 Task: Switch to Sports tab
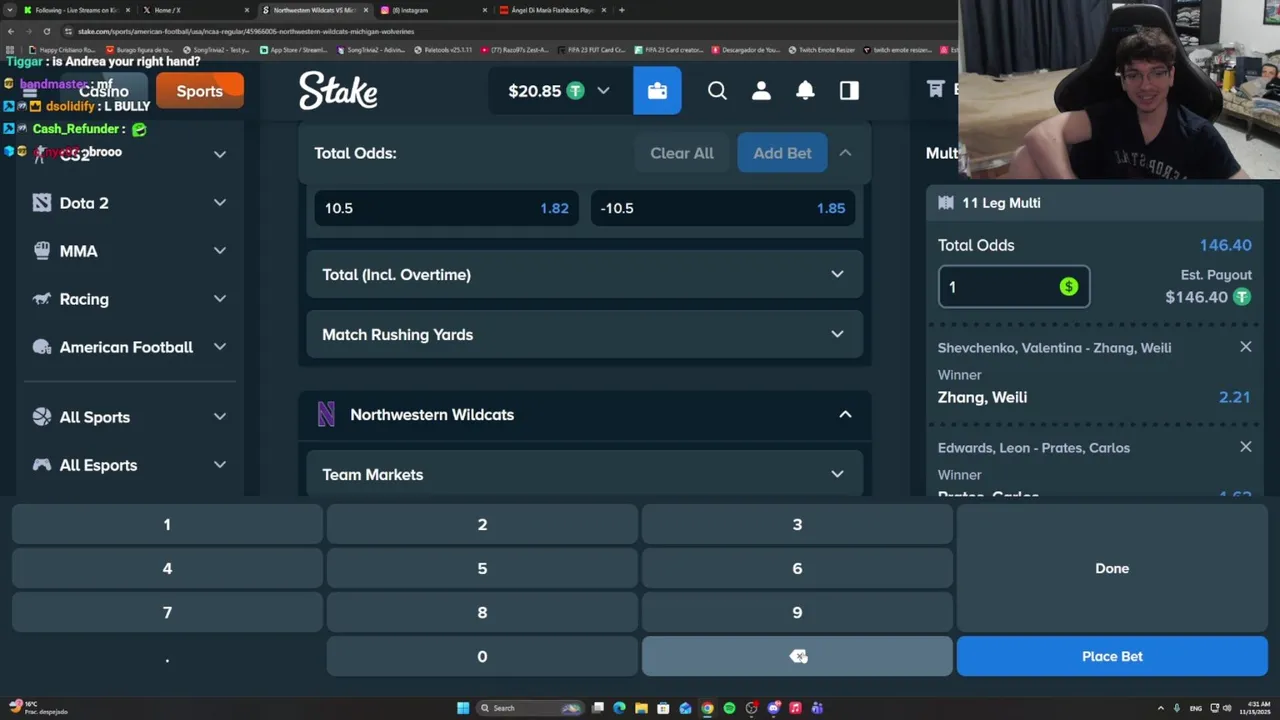(x=200, y=91)
